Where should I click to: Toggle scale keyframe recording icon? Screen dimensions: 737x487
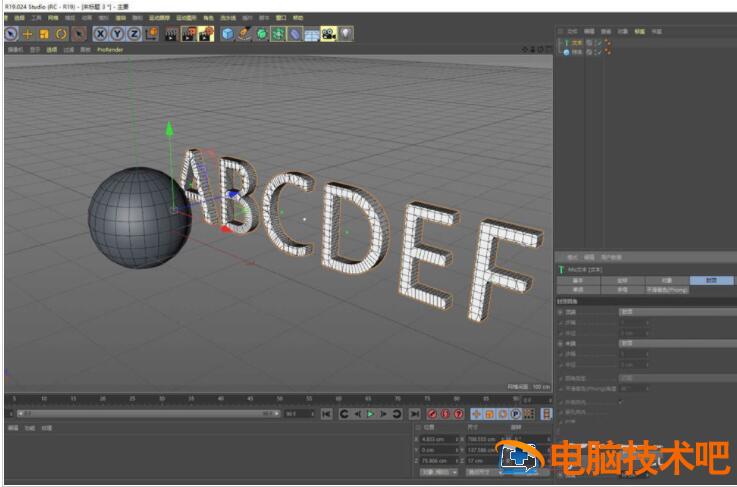pos(489,414)
